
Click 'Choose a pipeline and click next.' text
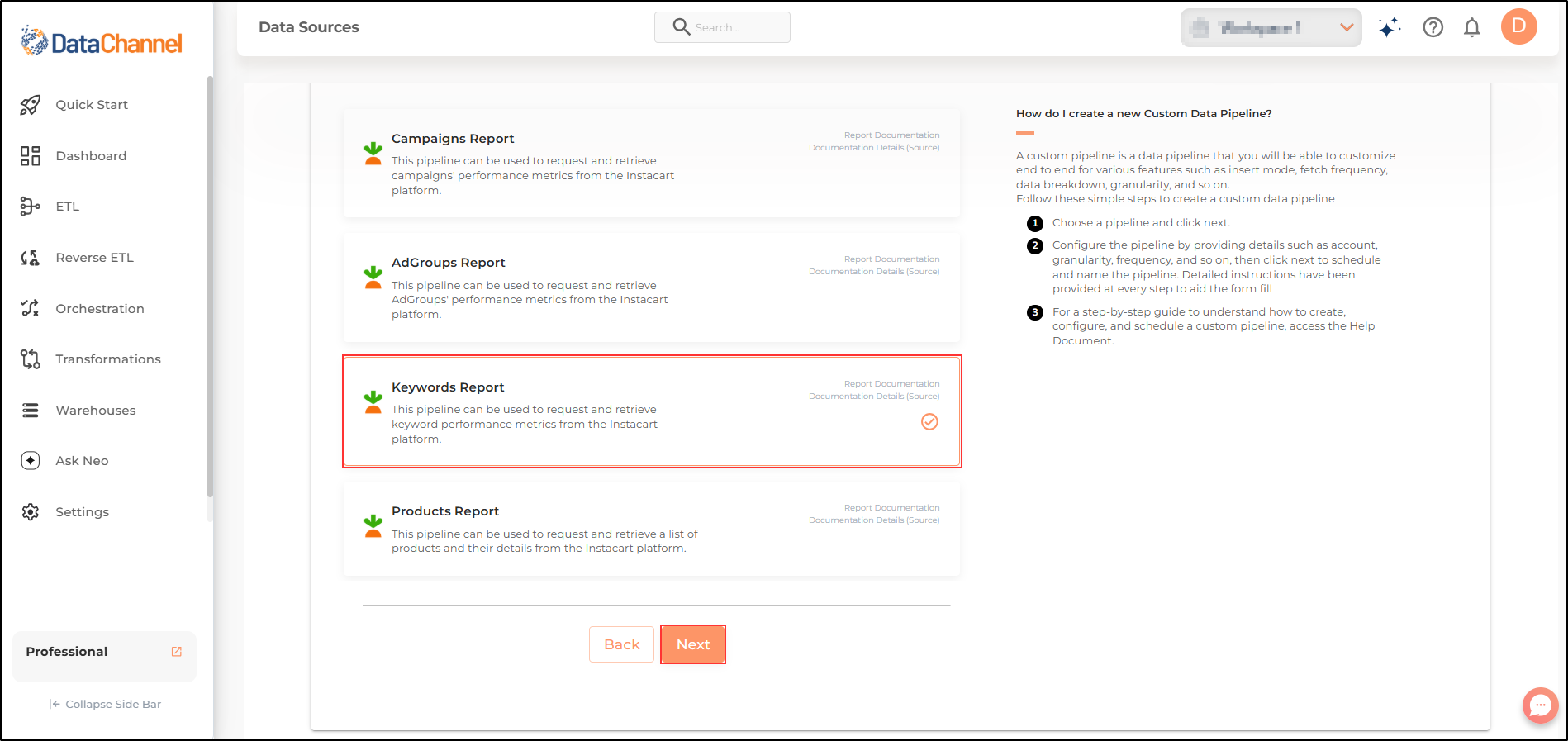[1141, 223]
